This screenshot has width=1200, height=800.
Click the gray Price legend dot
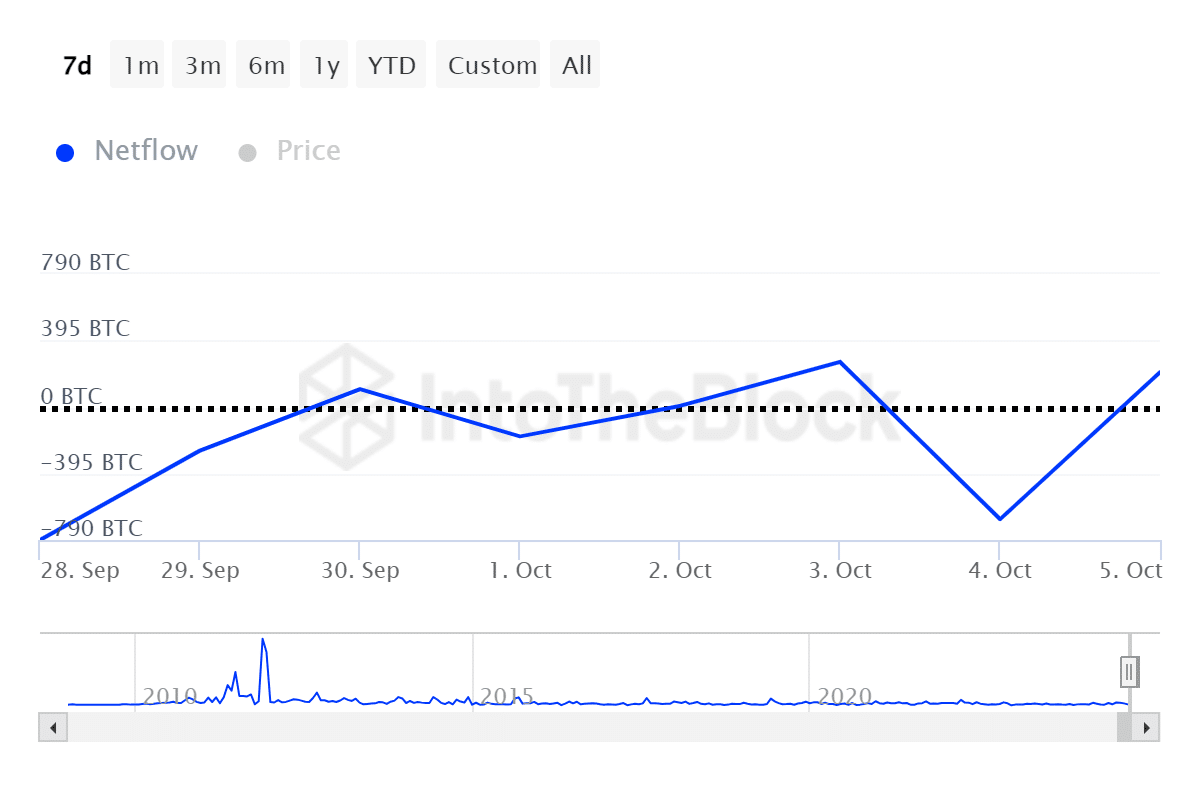[247, 152]
